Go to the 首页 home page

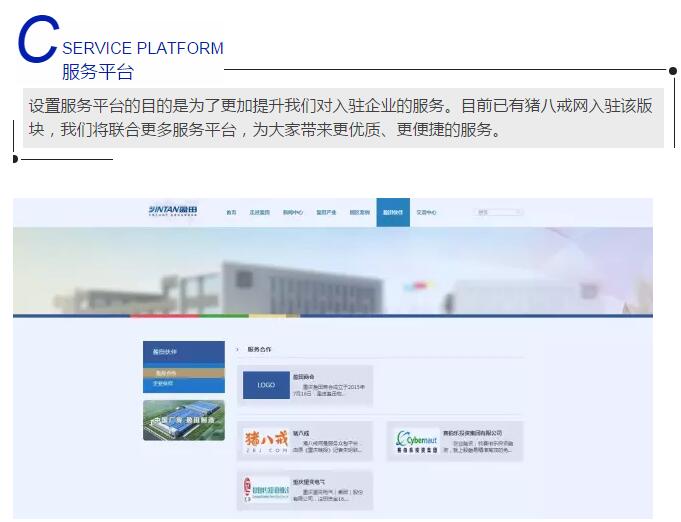(232, 212)
